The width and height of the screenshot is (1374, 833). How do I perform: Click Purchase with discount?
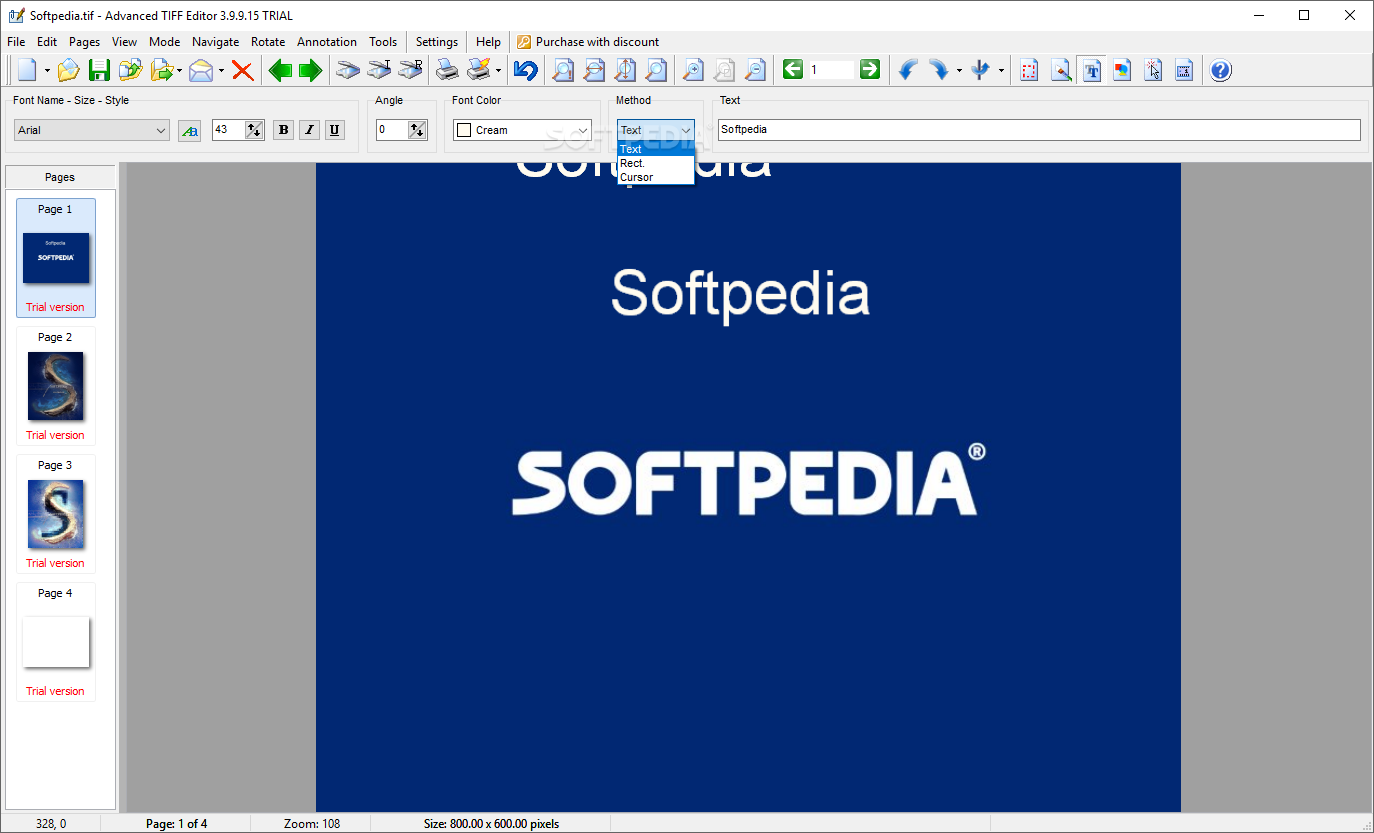pyautogui.click(x=588, y=42)
